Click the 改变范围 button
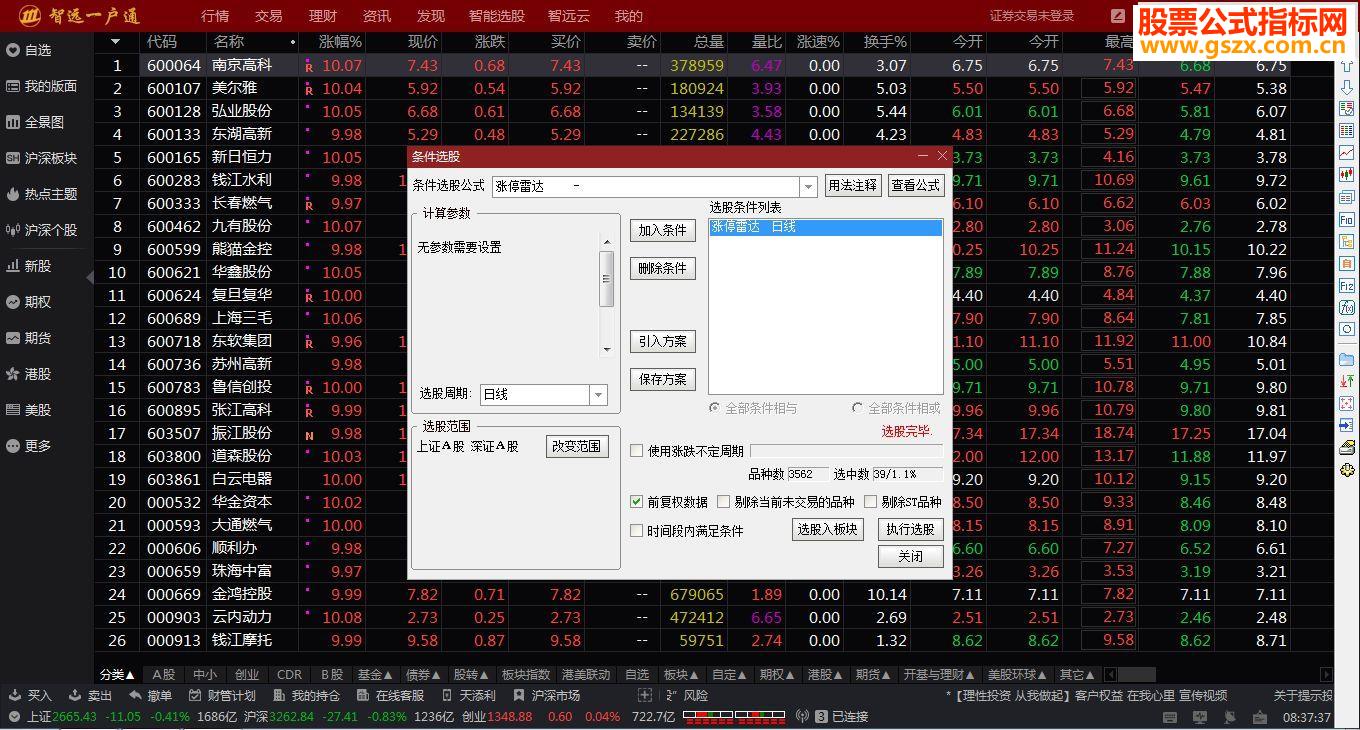This screenshot has width=1360, height=730. (577, 447)
